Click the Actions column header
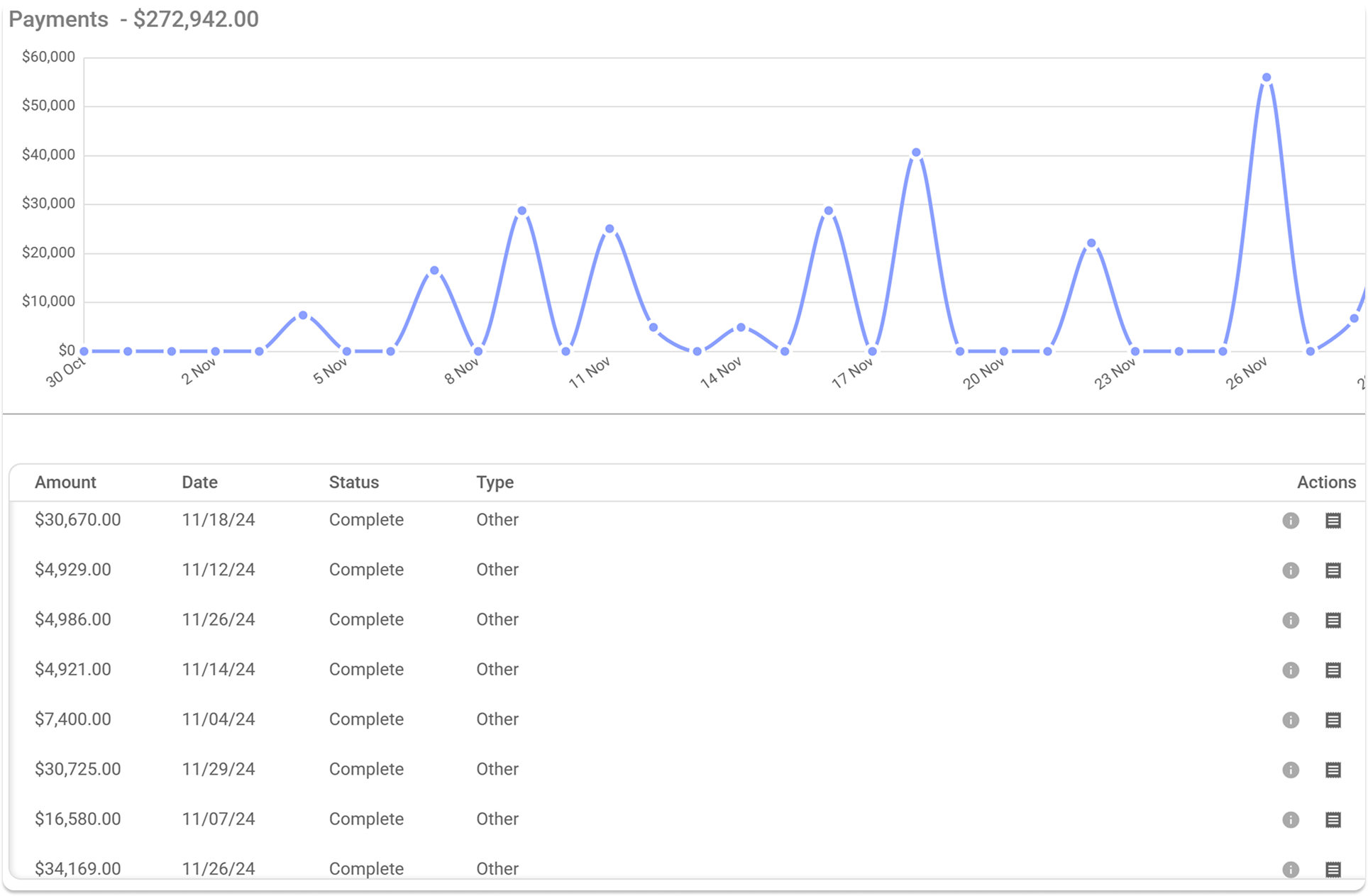This screenshot has width=1368, height=896. (1326, 482)
